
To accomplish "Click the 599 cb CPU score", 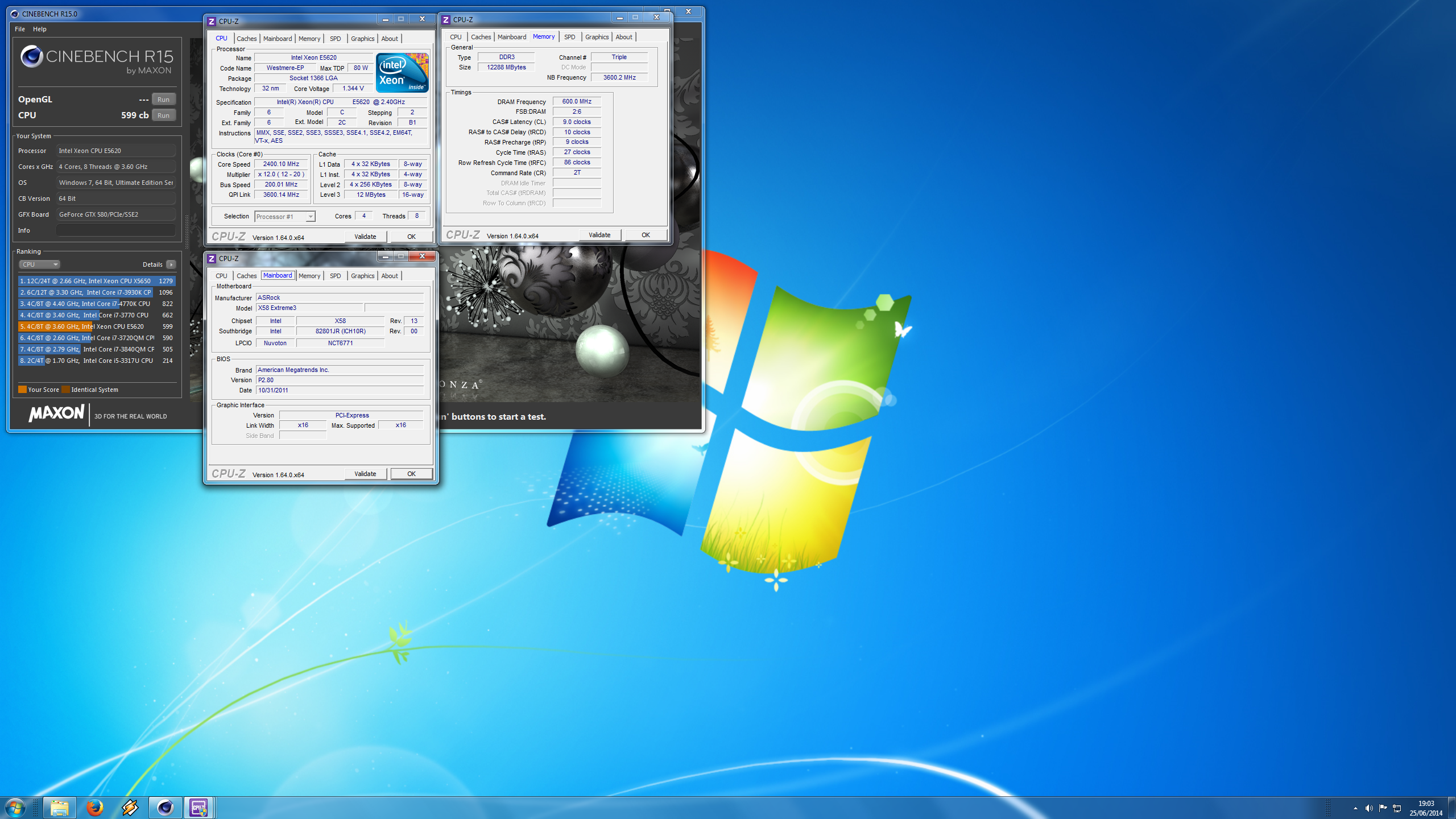I will [x=135, y=115].
